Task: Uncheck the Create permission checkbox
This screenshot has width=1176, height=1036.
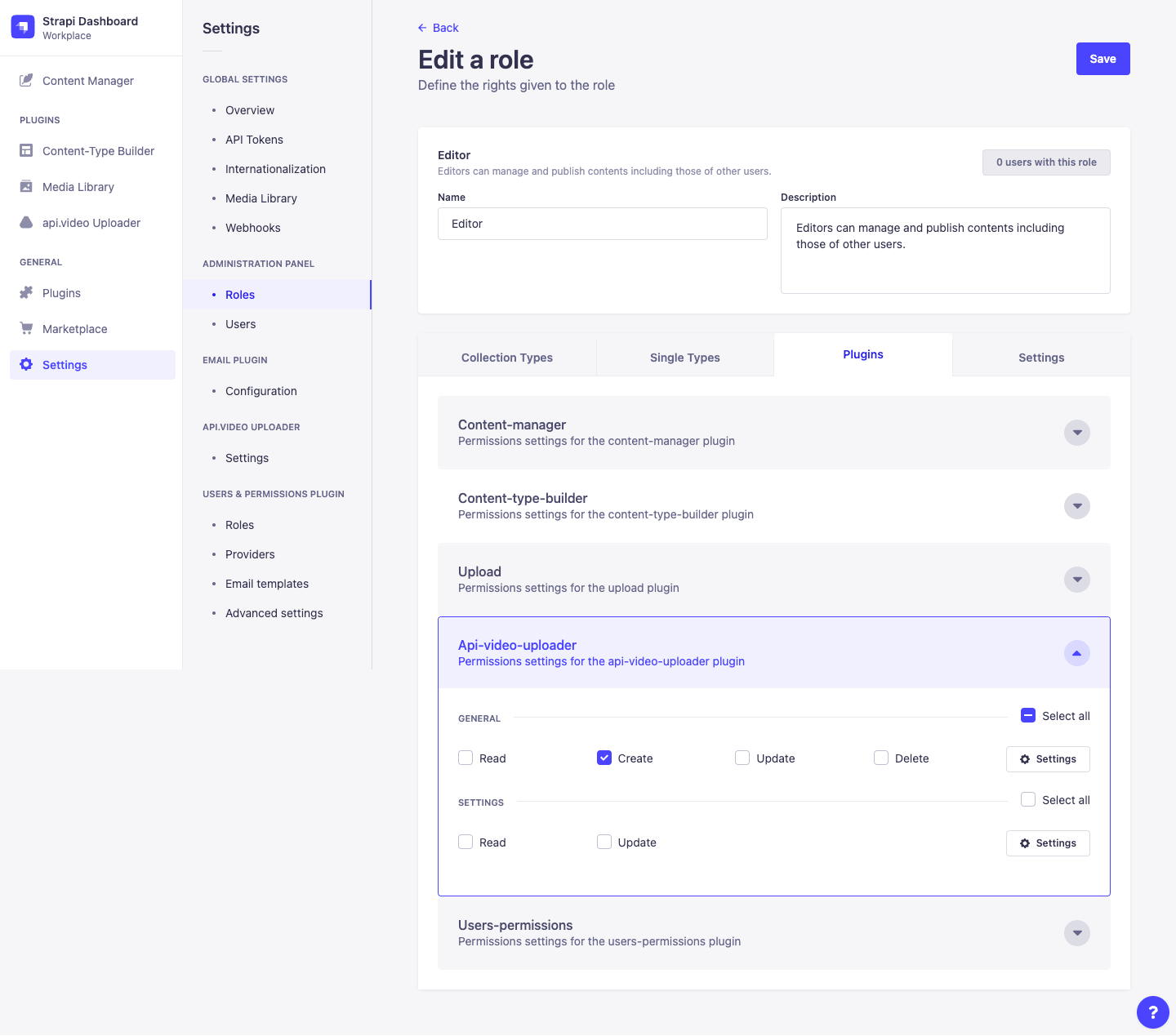Action: pos(604,758)
